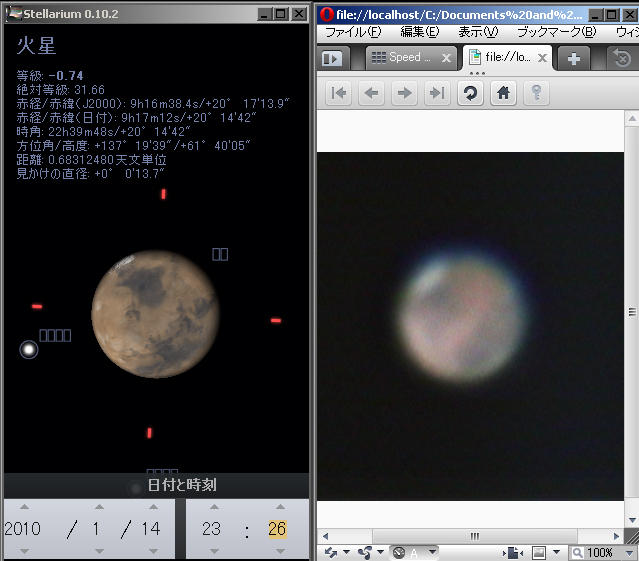Click the rewind to first page button
This screenshot has height=561, width=639.
pos(340,93)
